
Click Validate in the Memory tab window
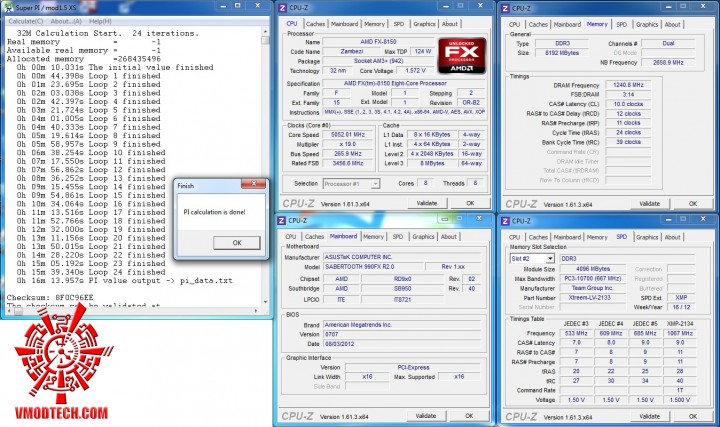click(x=649, y=203)
